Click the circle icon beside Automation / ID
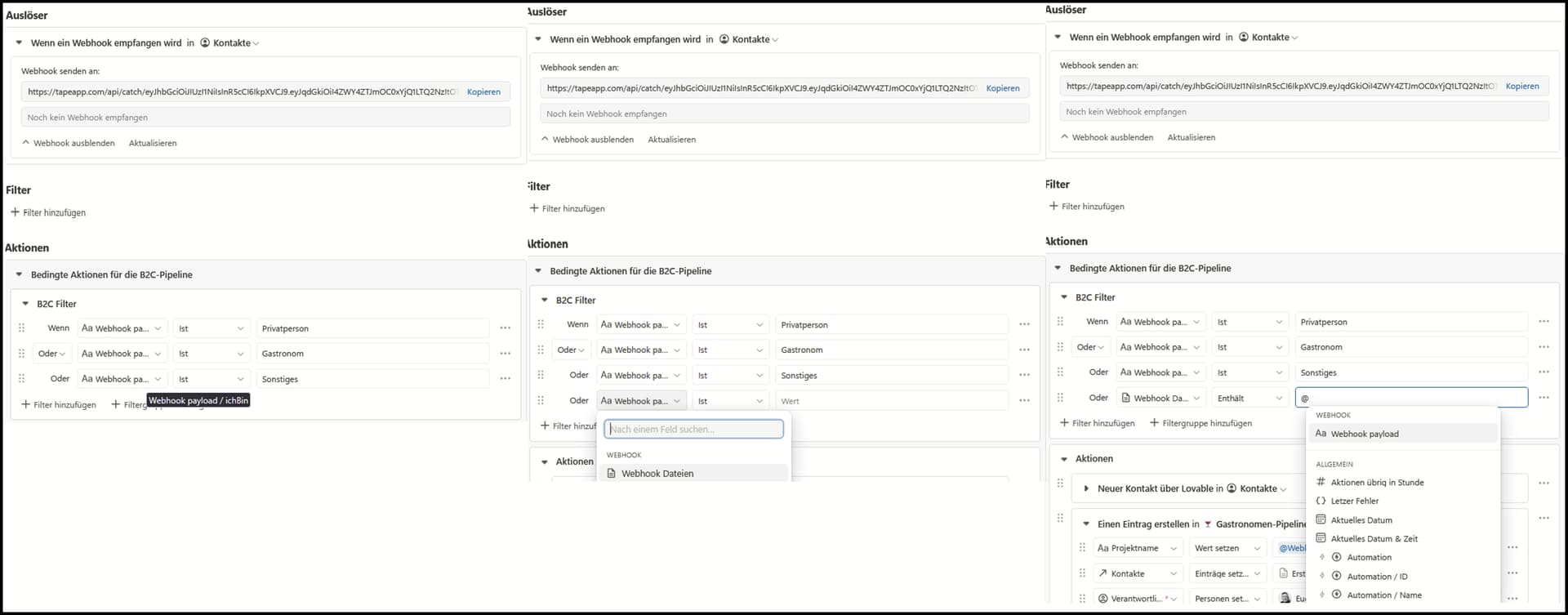The width and height of the screenshot is (1568, 615). tap(1337, 576)
